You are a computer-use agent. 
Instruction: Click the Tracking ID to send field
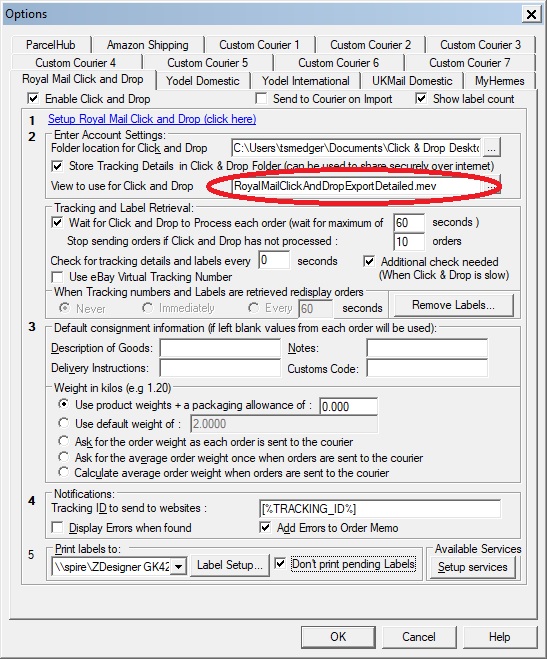tap(380, 509)
